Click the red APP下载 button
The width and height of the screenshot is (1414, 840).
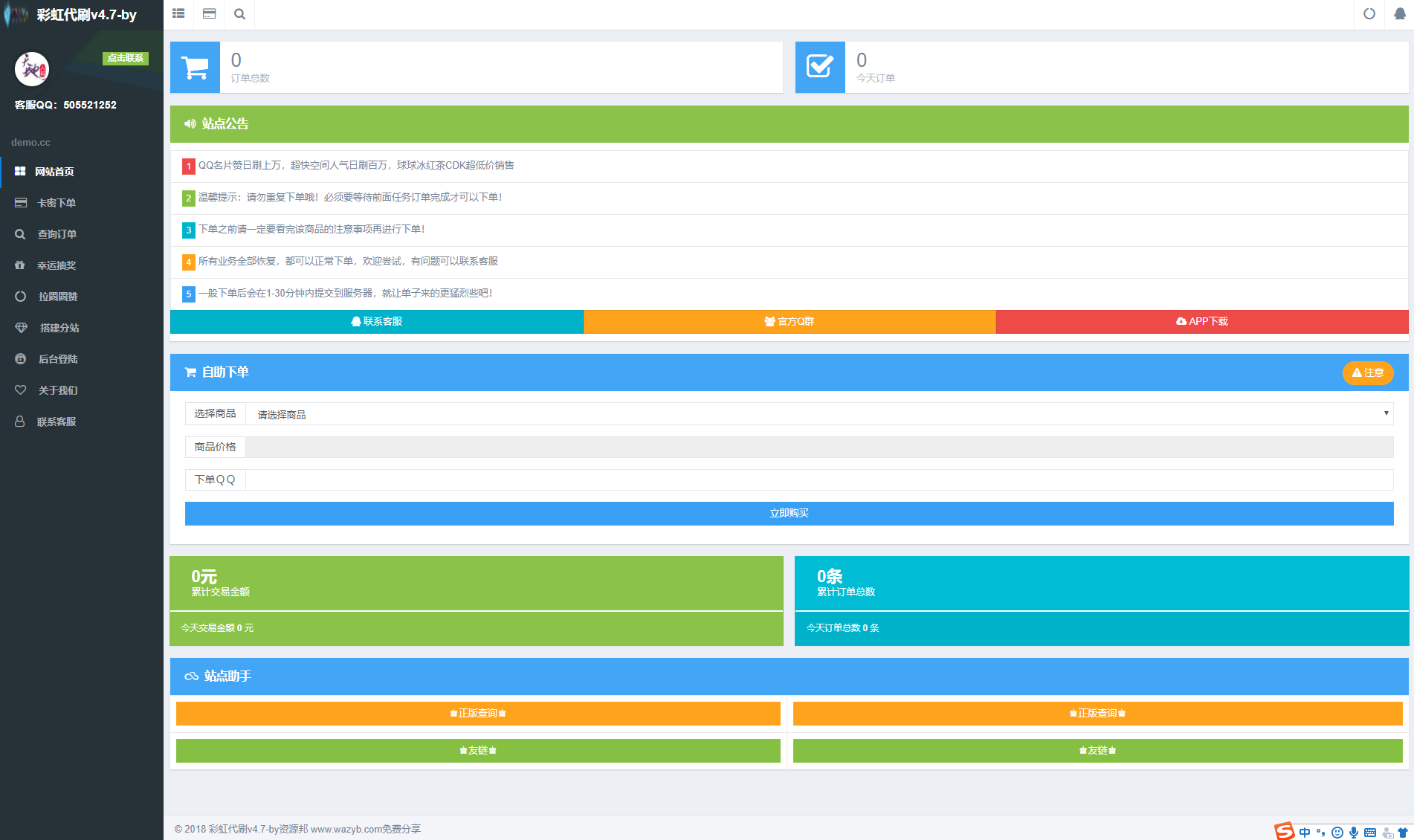tap(1202, 322)
